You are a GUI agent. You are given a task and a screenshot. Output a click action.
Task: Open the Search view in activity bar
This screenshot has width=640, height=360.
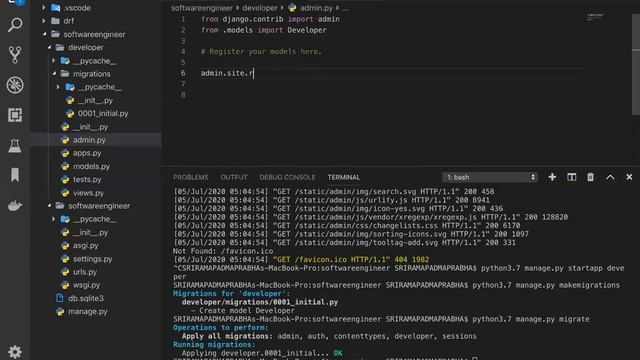(x=15, y=25)
